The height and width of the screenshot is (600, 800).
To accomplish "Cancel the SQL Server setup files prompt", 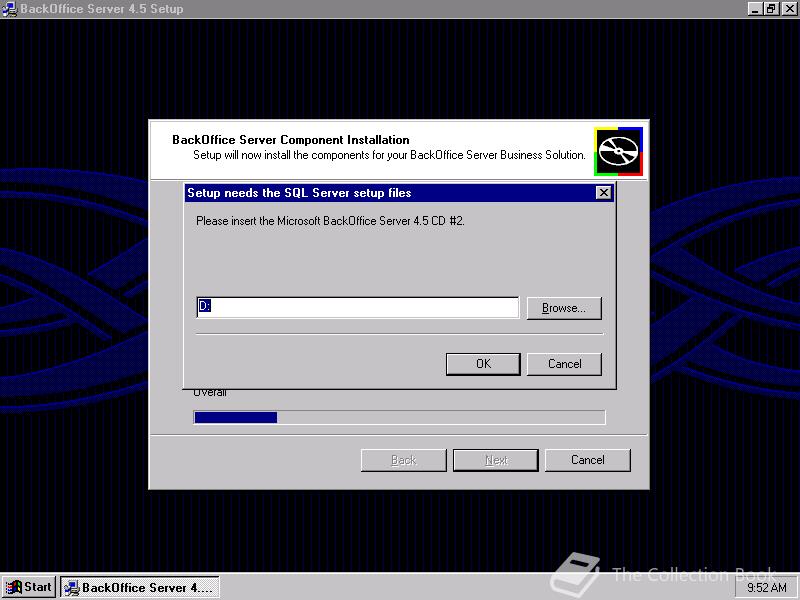I will coord(564,364).
